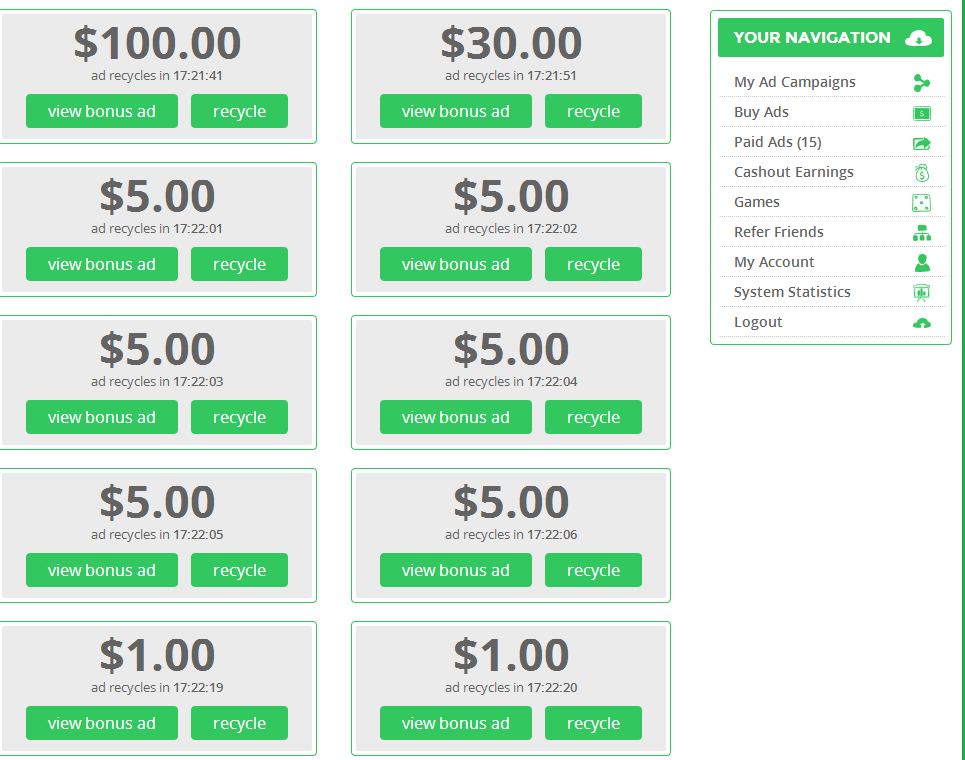View bonus ad for the $100.00 offer
The image size is (965, 760).
102,111
